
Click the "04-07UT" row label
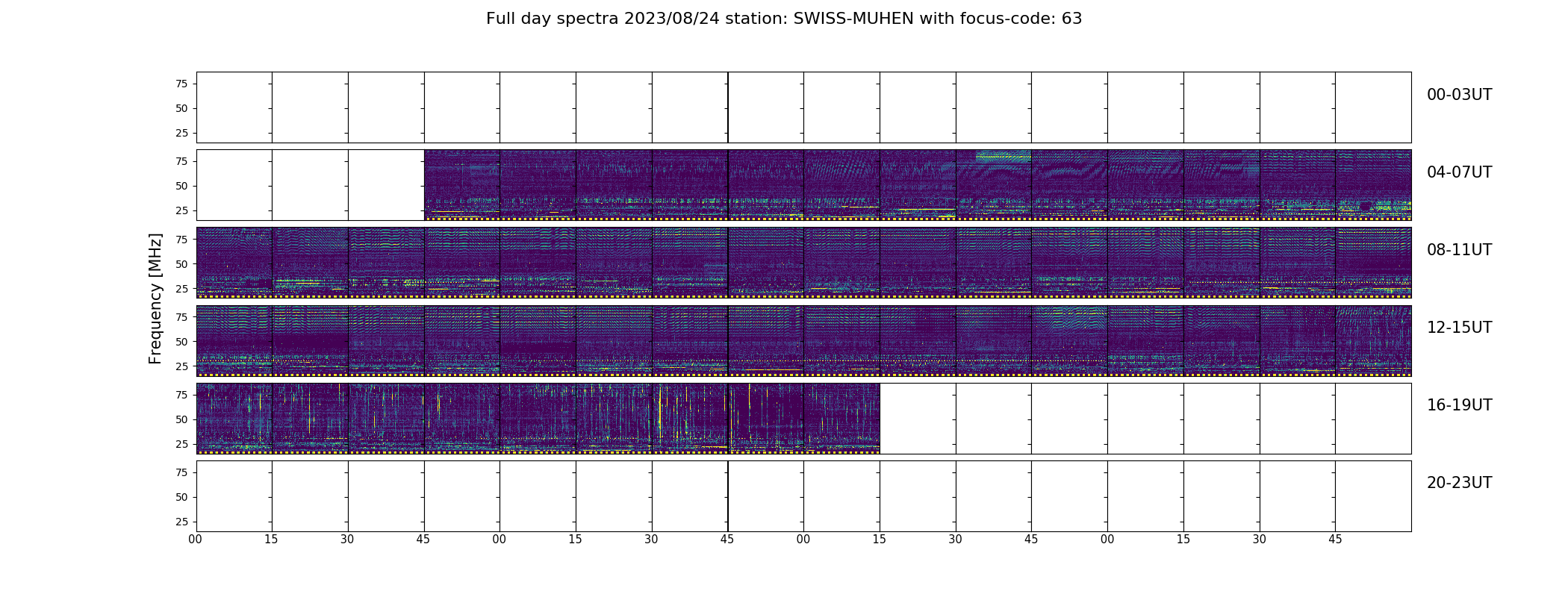(x=1459, y=172)
